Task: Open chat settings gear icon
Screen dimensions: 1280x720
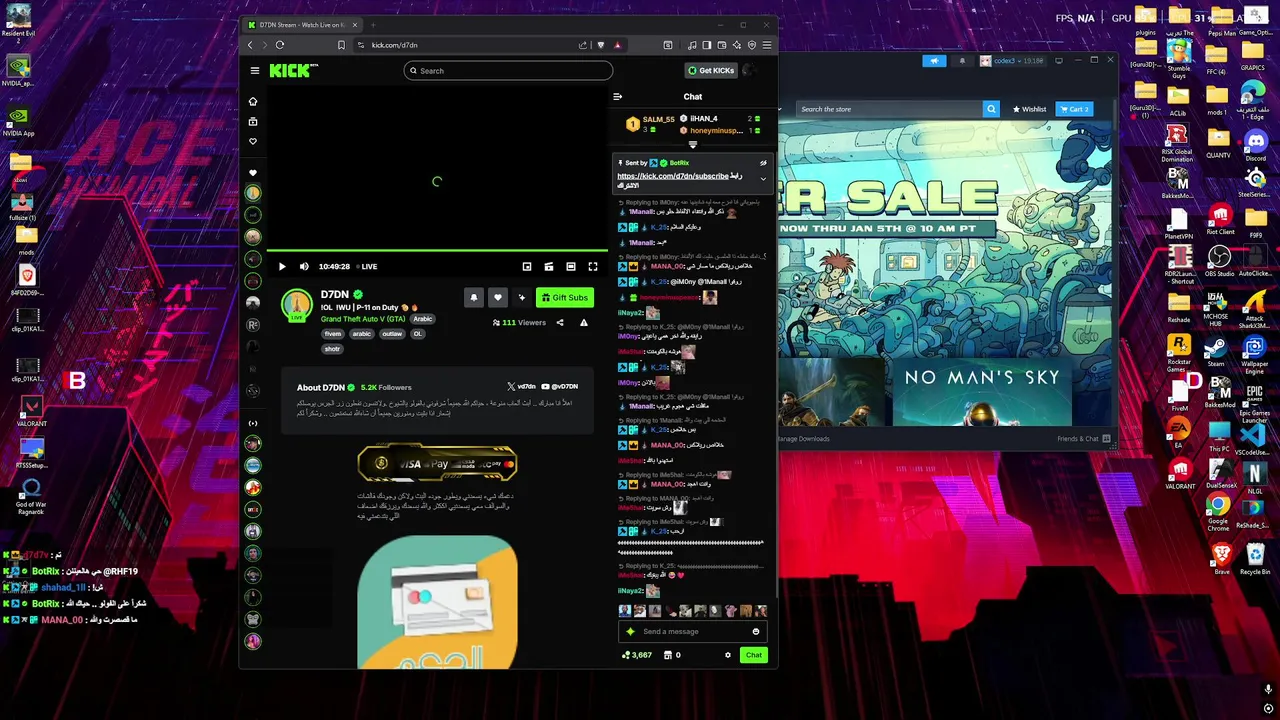Action: coord(728,656)
